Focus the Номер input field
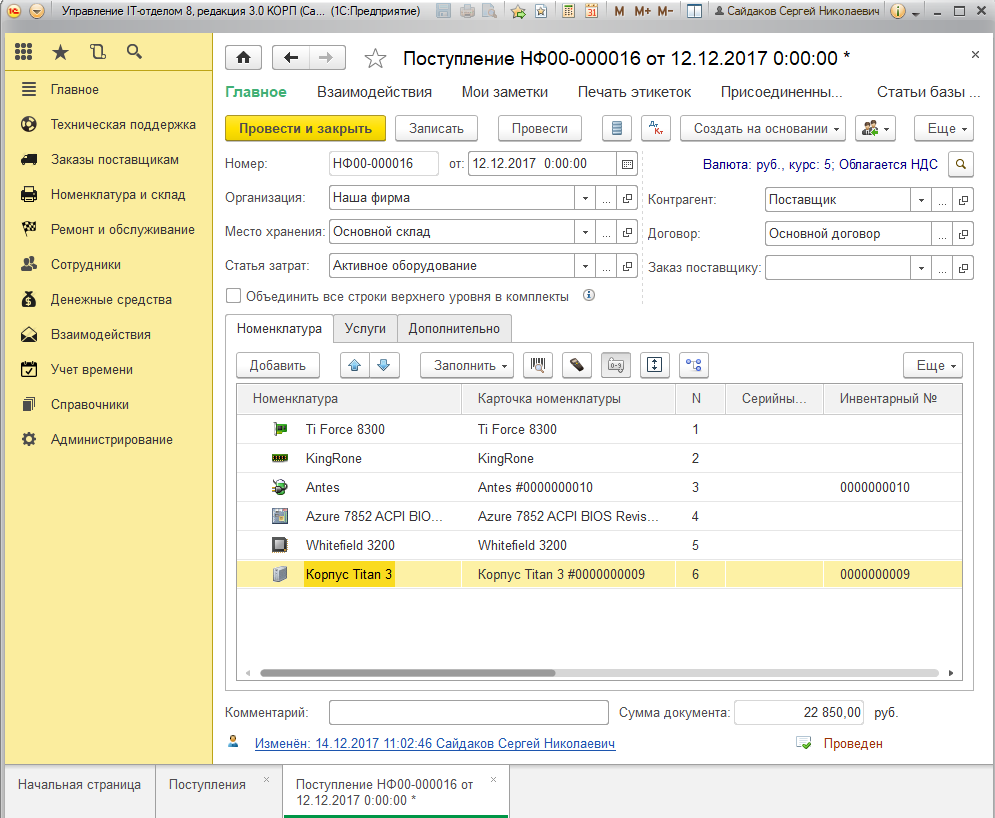This screenshot has height=818, width=995. 383,164
